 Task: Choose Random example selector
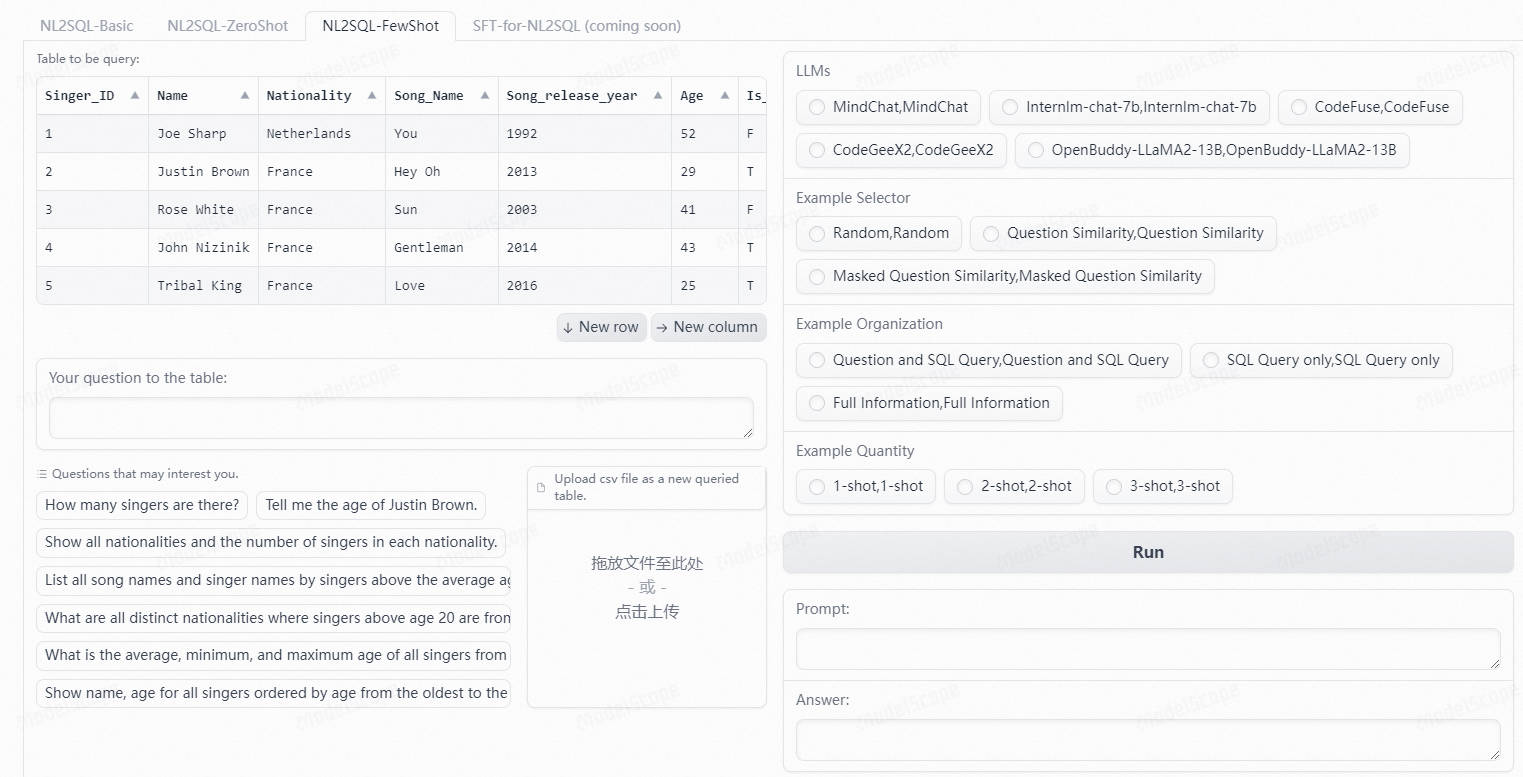[x=817, y=233]
